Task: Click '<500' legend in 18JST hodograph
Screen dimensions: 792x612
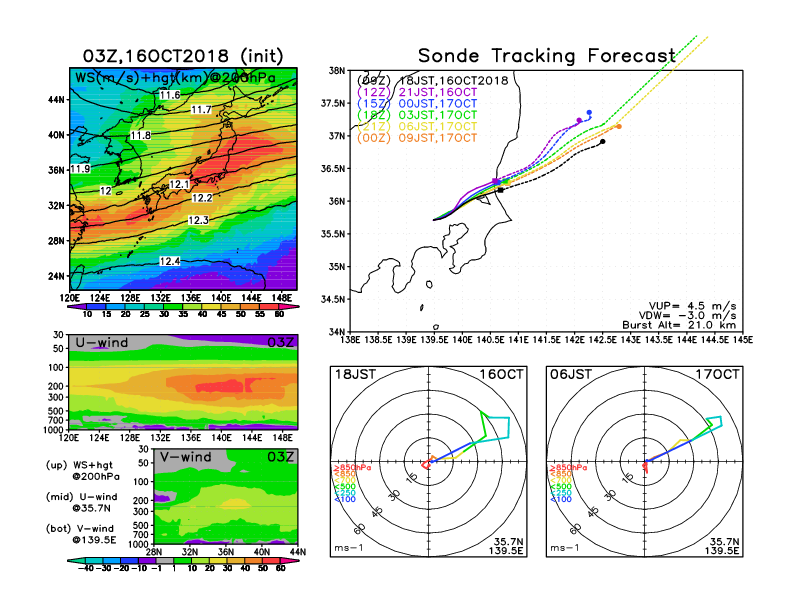Action: [x=344, y=487]
